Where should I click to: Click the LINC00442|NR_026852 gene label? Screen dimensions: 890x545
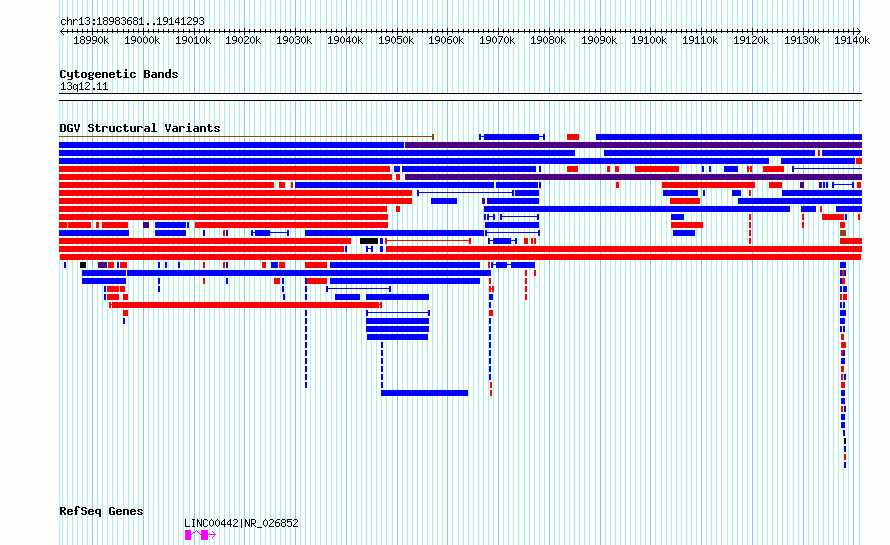(241, 523)
